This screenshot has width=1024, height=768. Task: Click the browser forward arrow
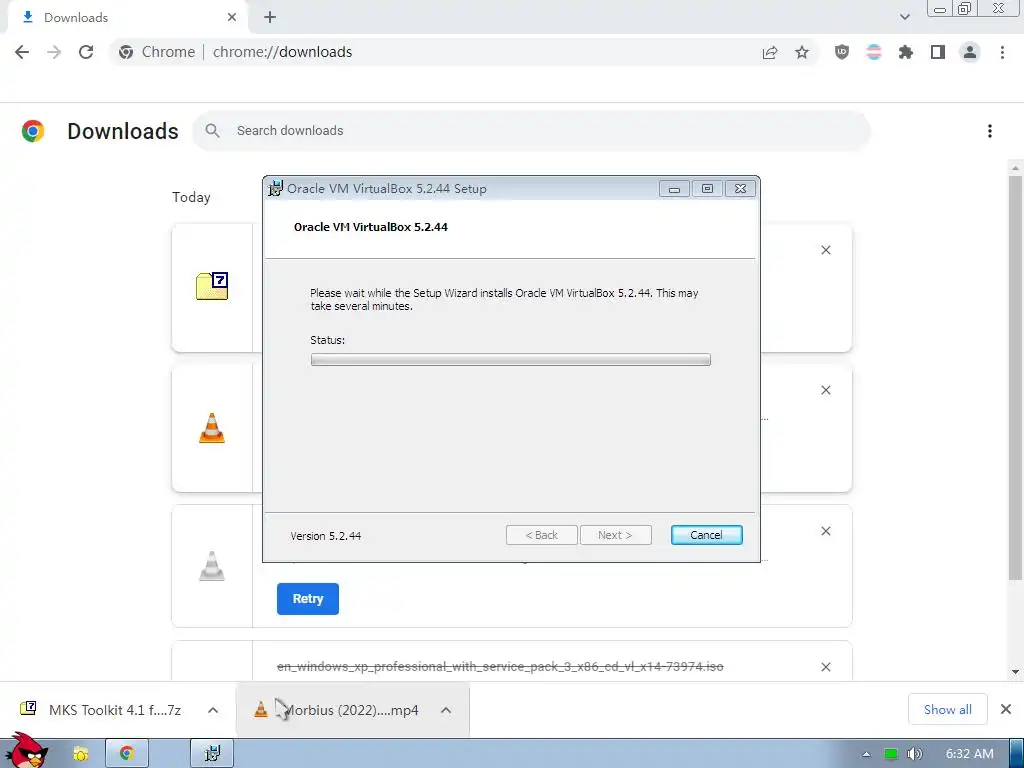click(54, 52)
